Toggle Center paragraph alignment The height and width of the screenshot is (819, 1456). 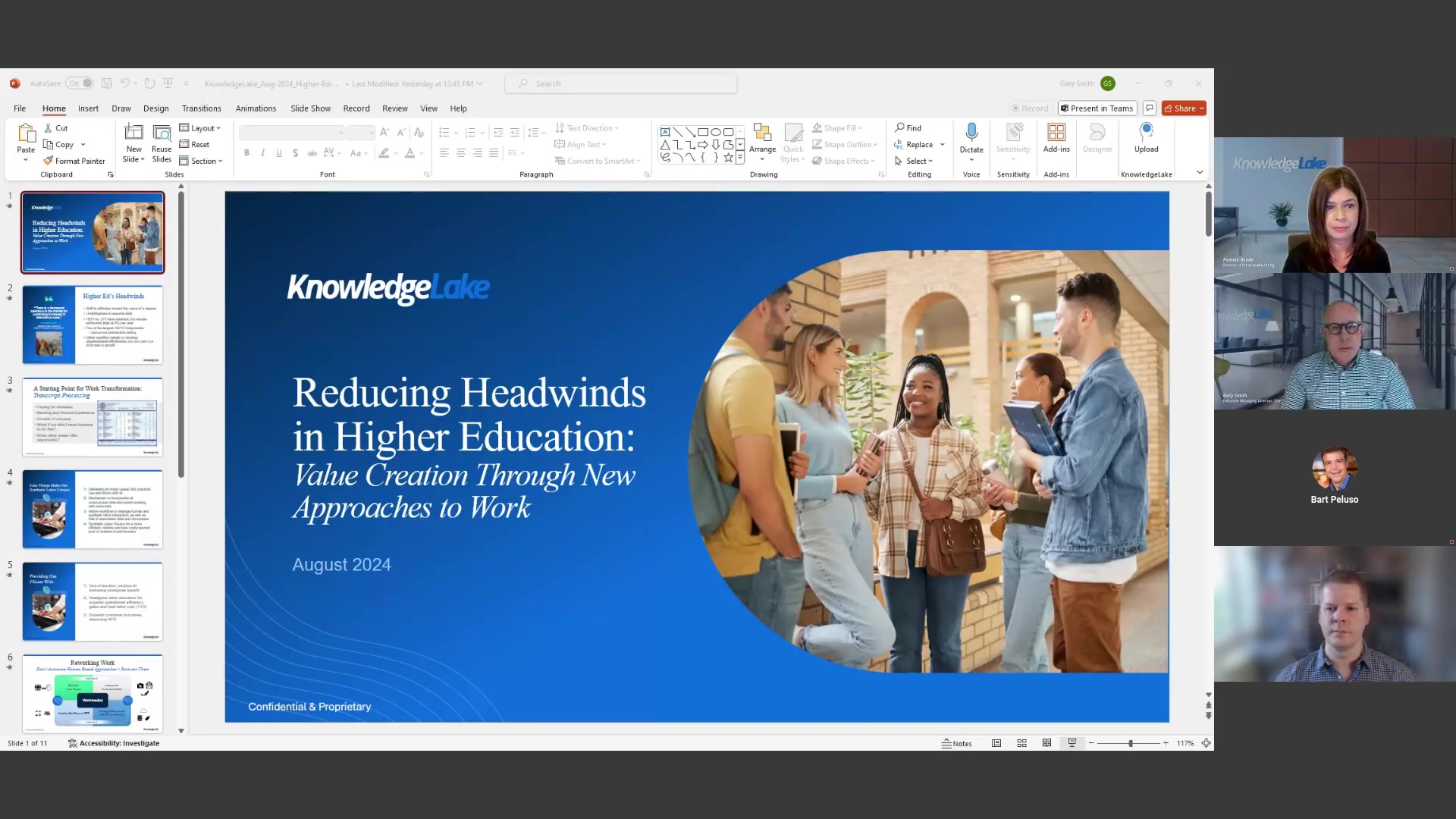(460, 153)
